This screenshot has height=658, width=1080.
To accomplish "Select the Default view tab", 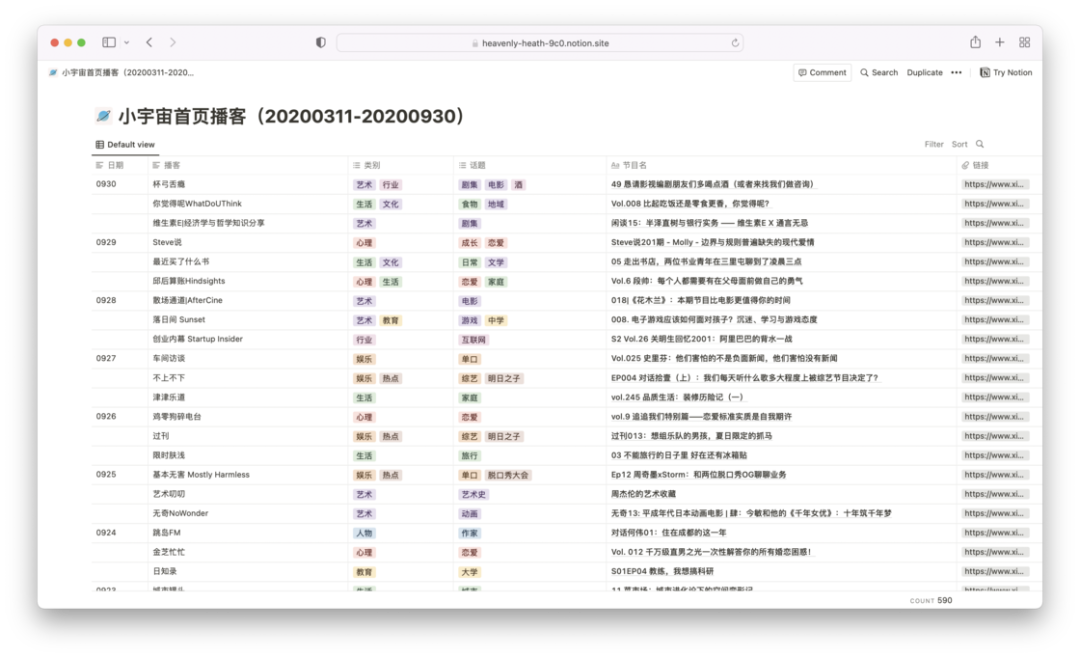I will click(125, 145).
